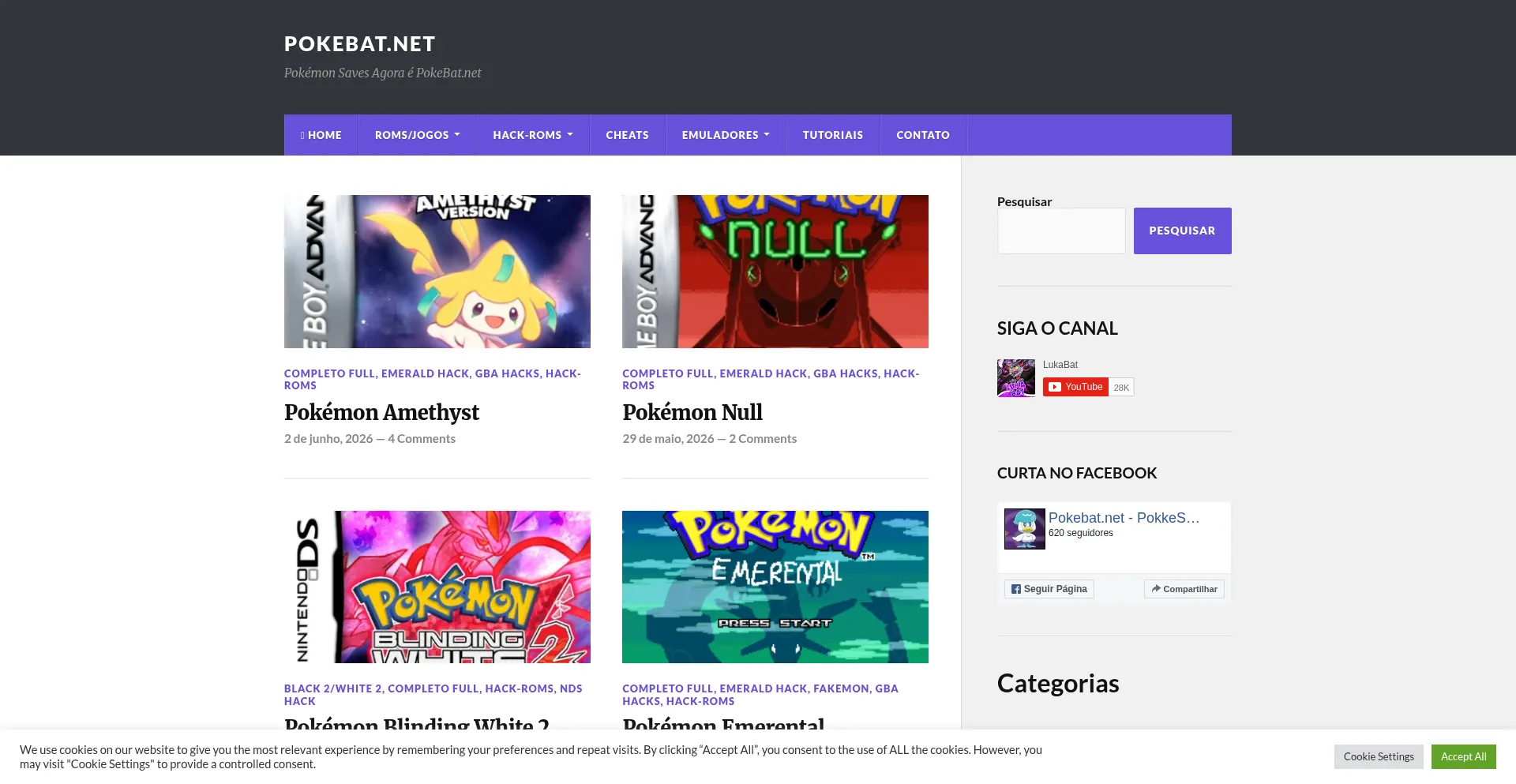The width and height of the screenshot is (1516, 784).
Task: Expand the HACK-ROMS dropdown menu
Action: point(533,135)
